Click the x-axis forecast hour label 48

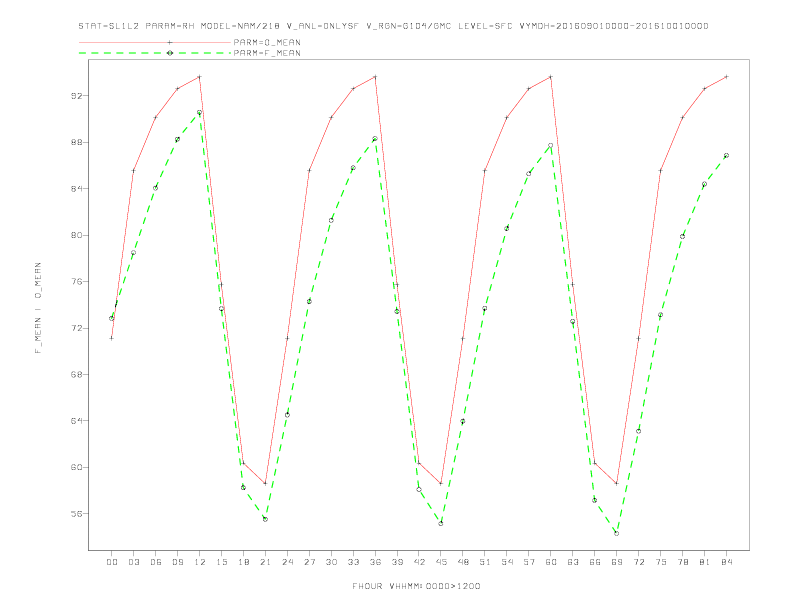click(463, 562)
